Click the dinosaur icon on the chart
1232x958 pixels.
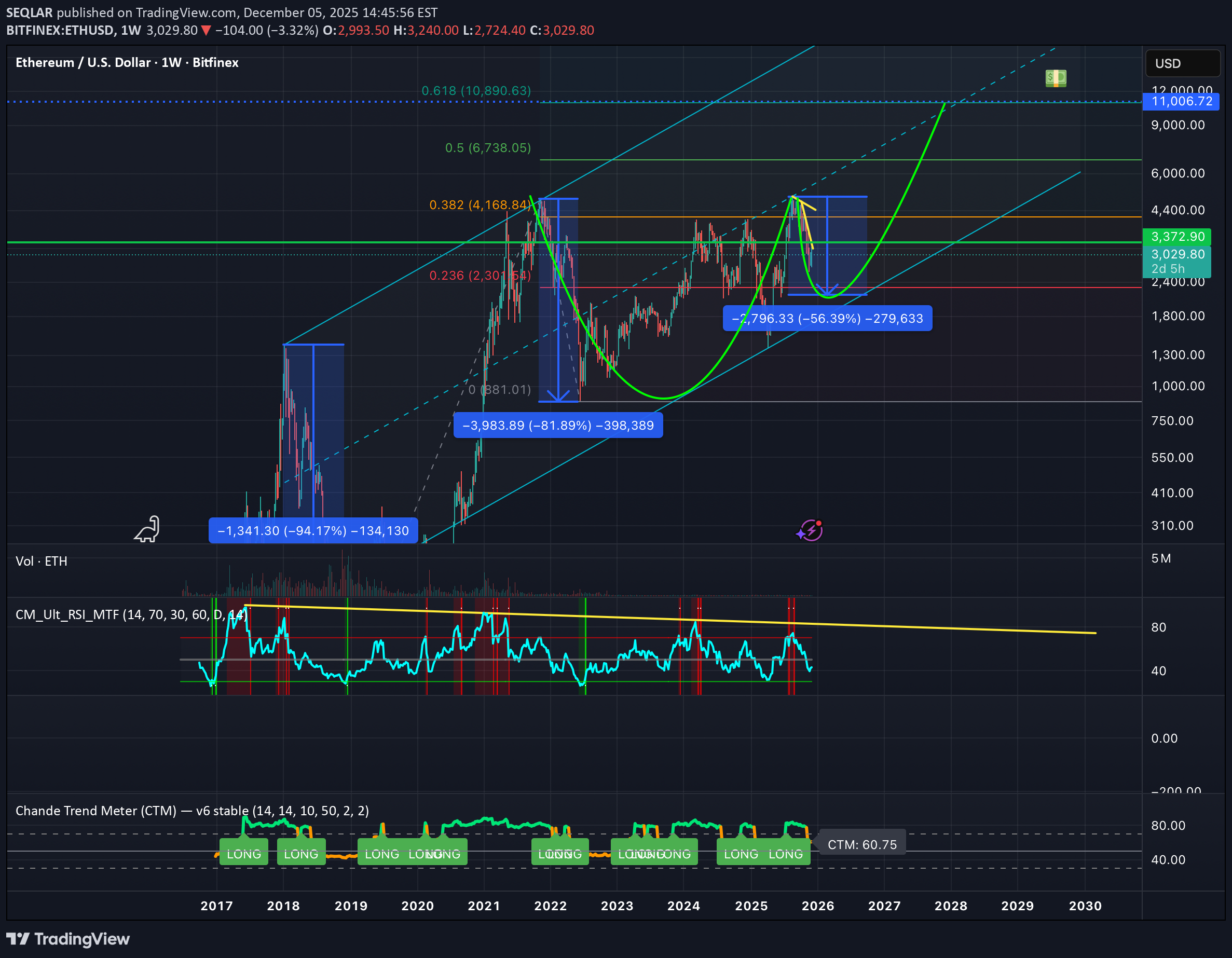pos(148,529)
